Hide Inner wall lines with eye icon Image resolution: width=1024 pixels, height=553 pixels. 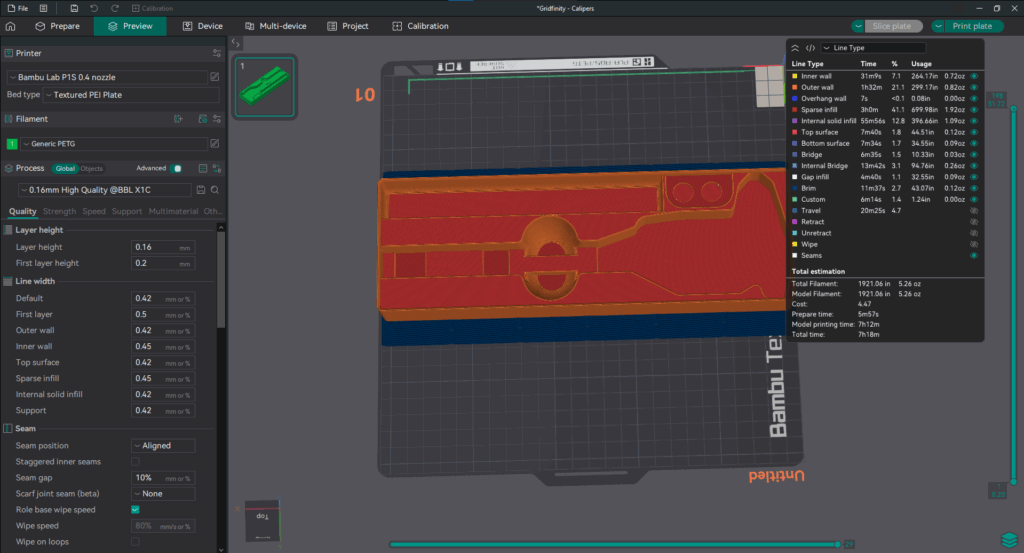click(x=973, y=76)
